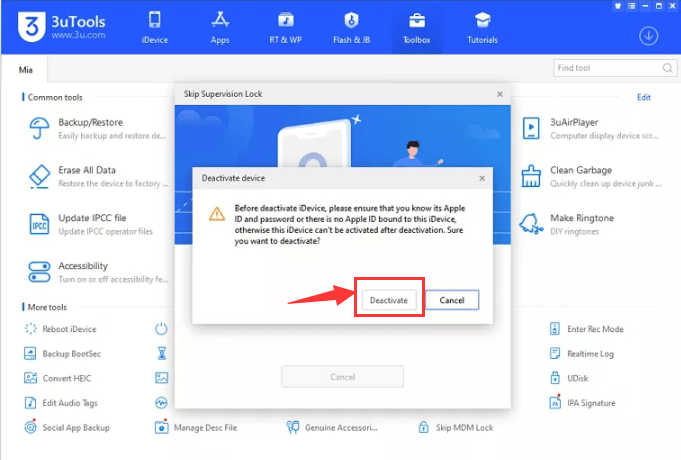Viewport: 681px width, 460px height.
Task: Open the UDisk tool
Action: [x=569, y=378]
